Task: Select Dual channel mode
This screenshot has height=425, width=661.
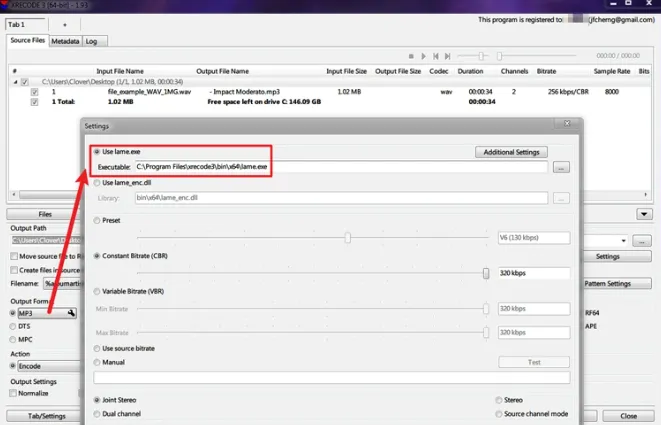Action: click(x=97, y=414)
